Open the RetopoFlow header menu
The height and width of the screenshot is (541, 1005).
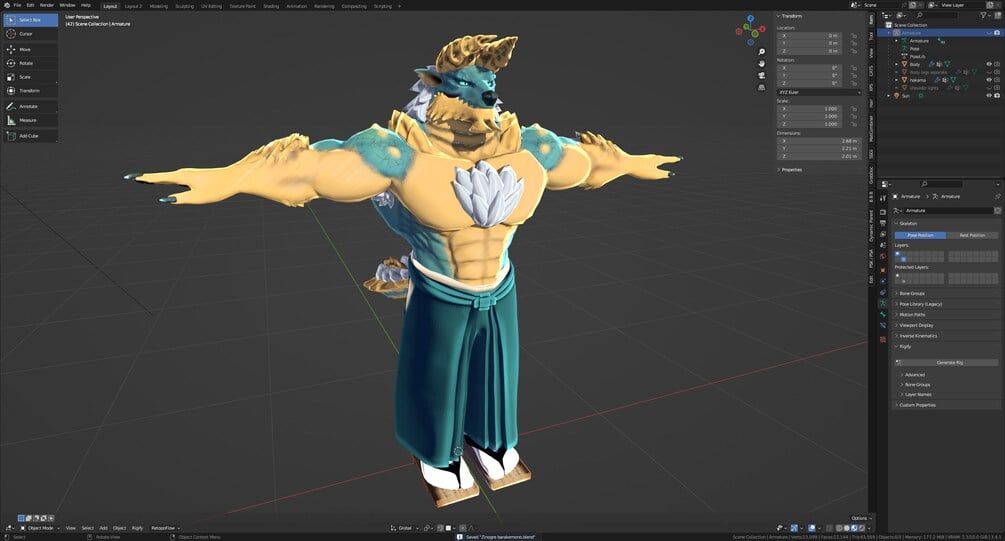pos(165,528)
